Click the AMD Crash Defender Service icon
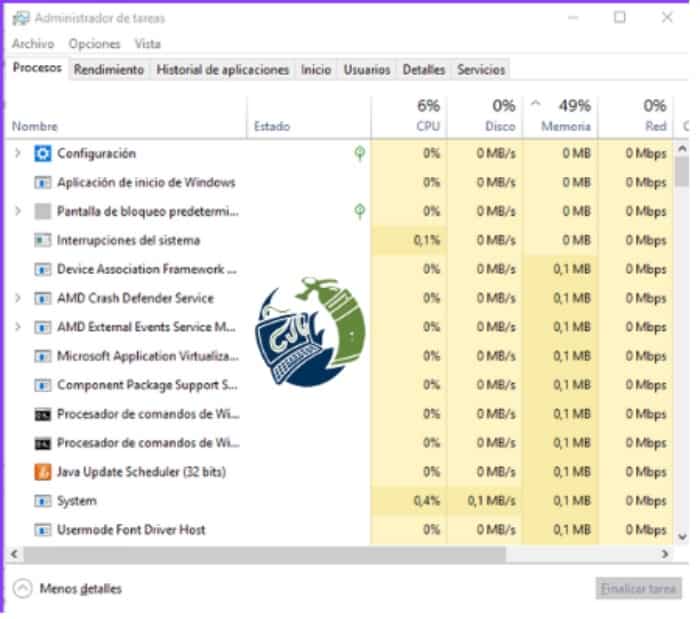 [x=43, y=298]
